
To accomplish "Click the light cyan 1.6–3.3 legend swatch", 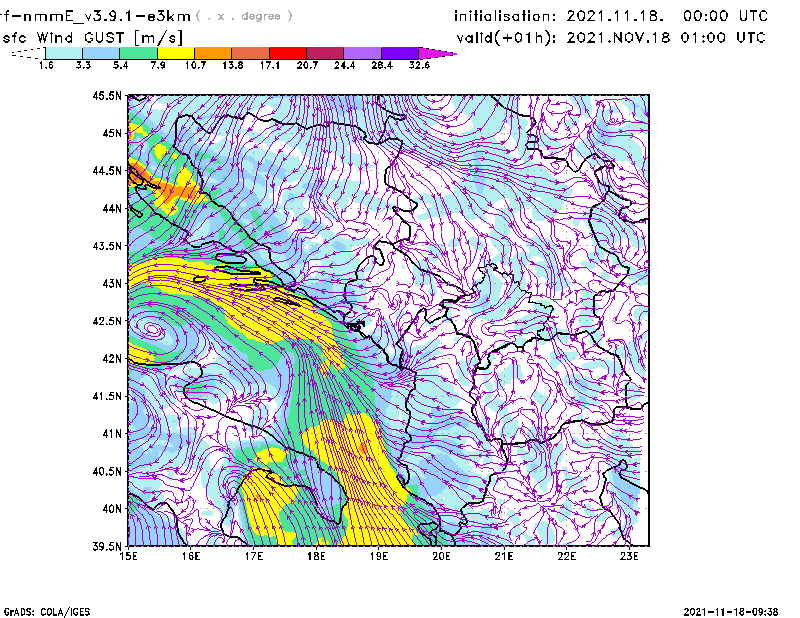I will coord(64,53).
